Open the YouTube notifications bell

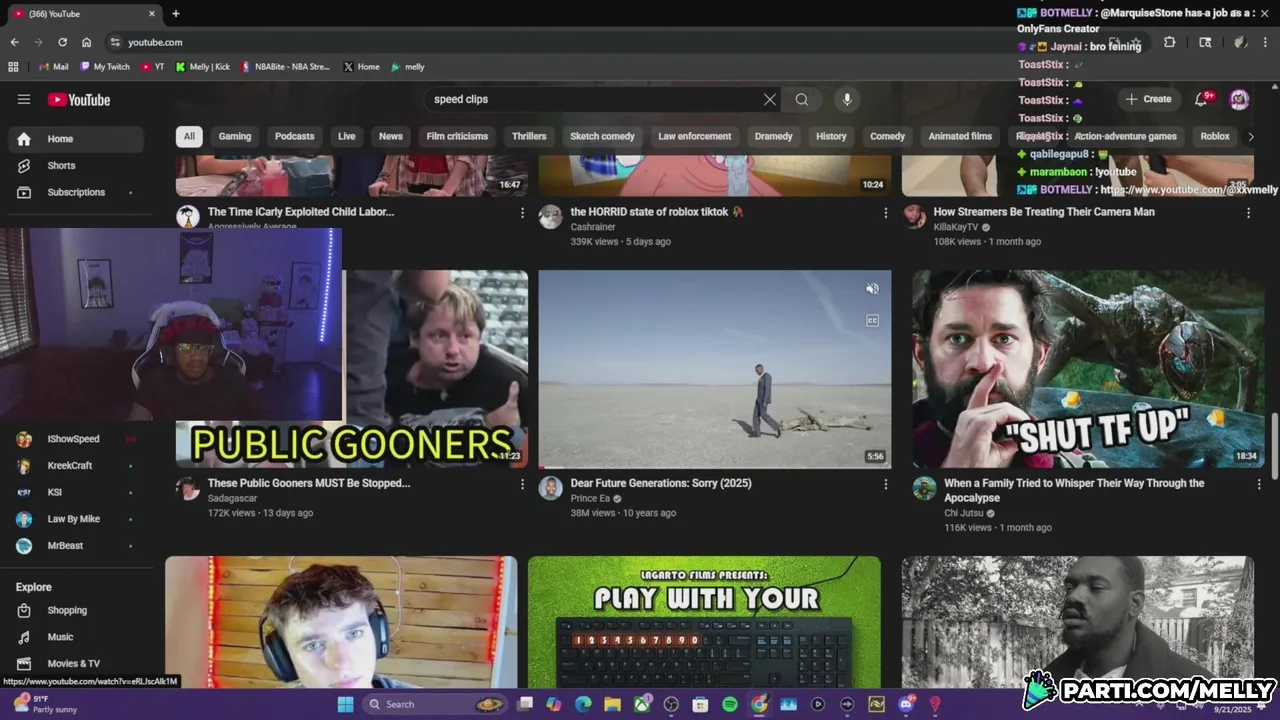click(1203, 99)
